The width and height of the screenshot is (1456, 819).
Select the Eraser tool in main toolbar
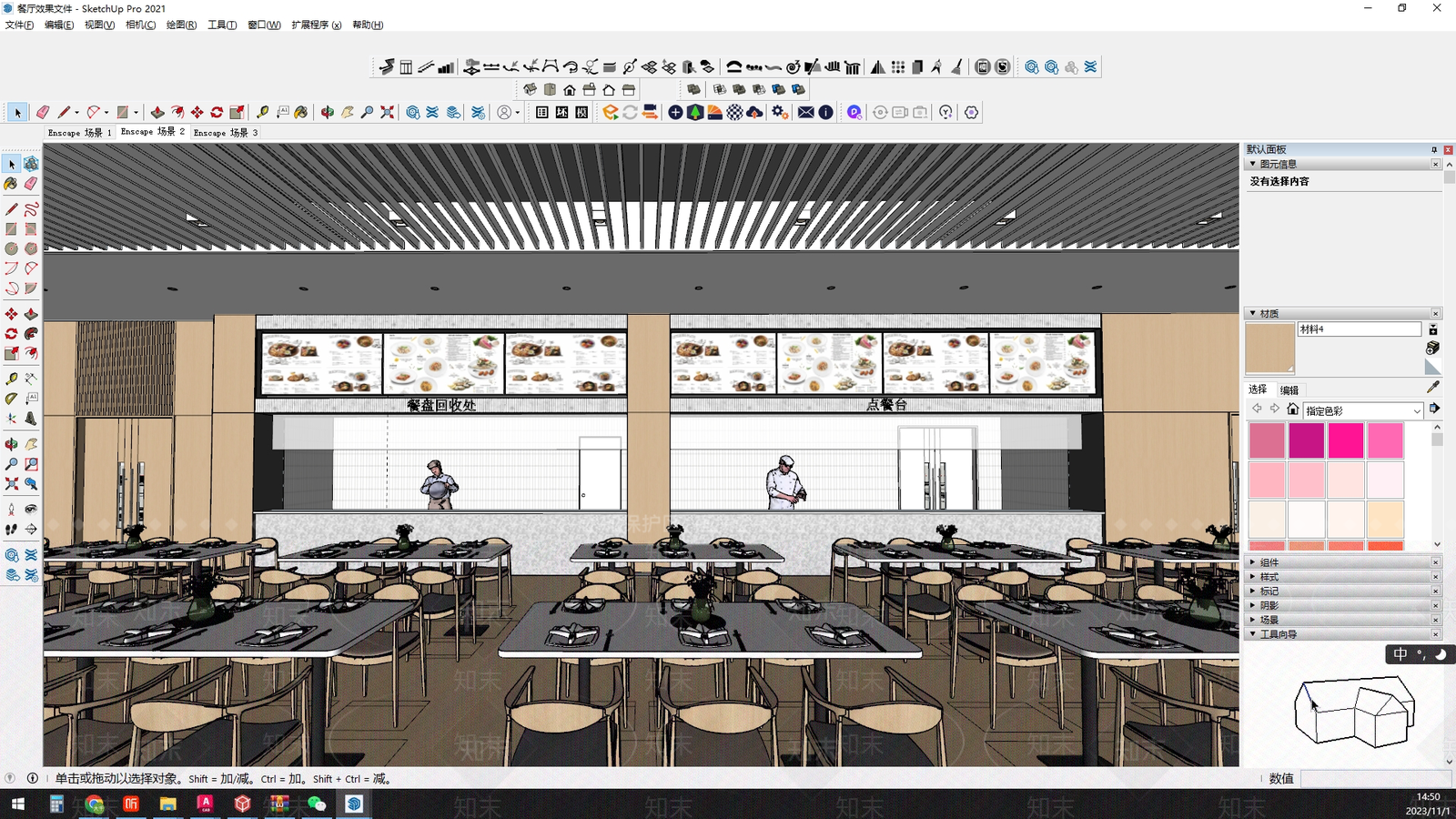pyautogui.click(x=43, y=112)
